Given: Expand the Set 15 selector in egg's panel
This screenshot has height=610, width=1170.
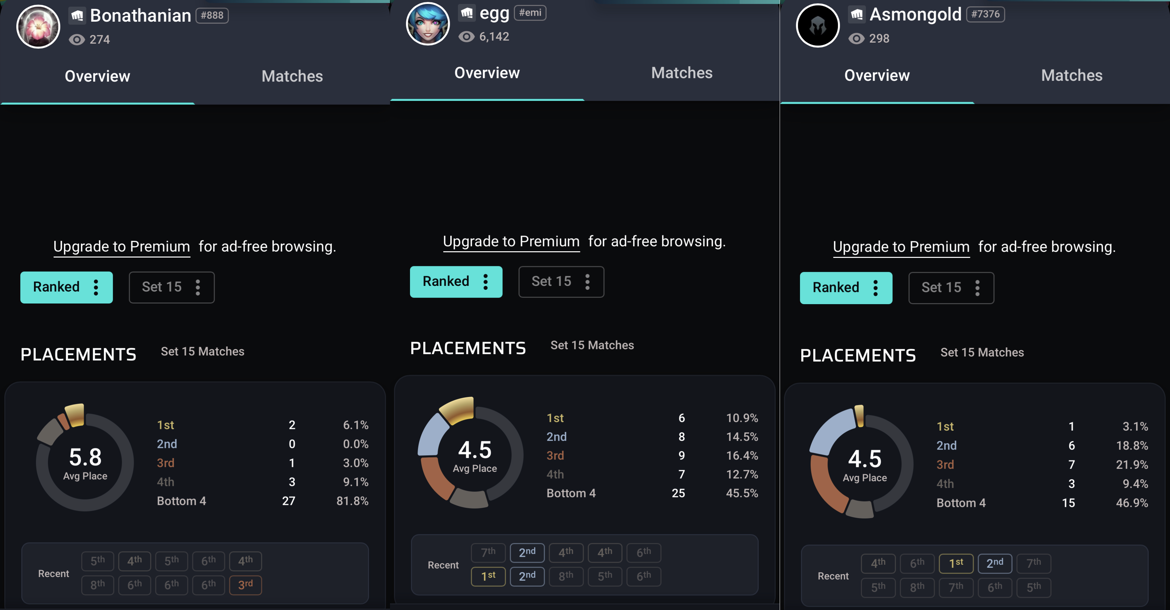Looking at the screenshot, I should click(x=561, y=282).
